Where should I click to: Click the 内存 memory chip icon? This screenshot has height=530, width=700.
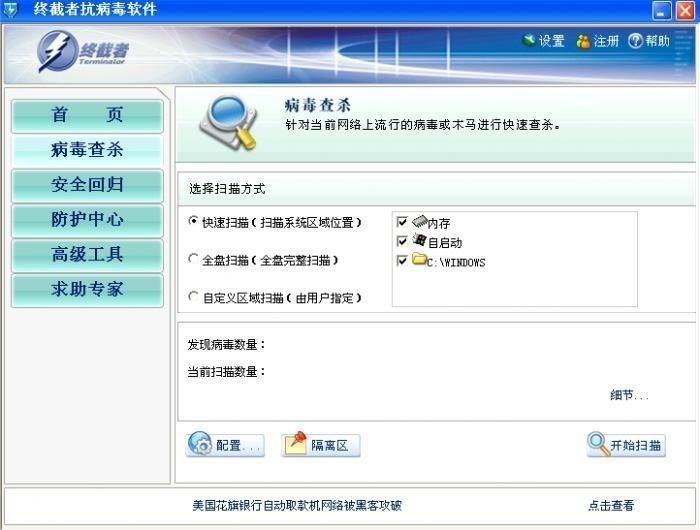point(420,221)
